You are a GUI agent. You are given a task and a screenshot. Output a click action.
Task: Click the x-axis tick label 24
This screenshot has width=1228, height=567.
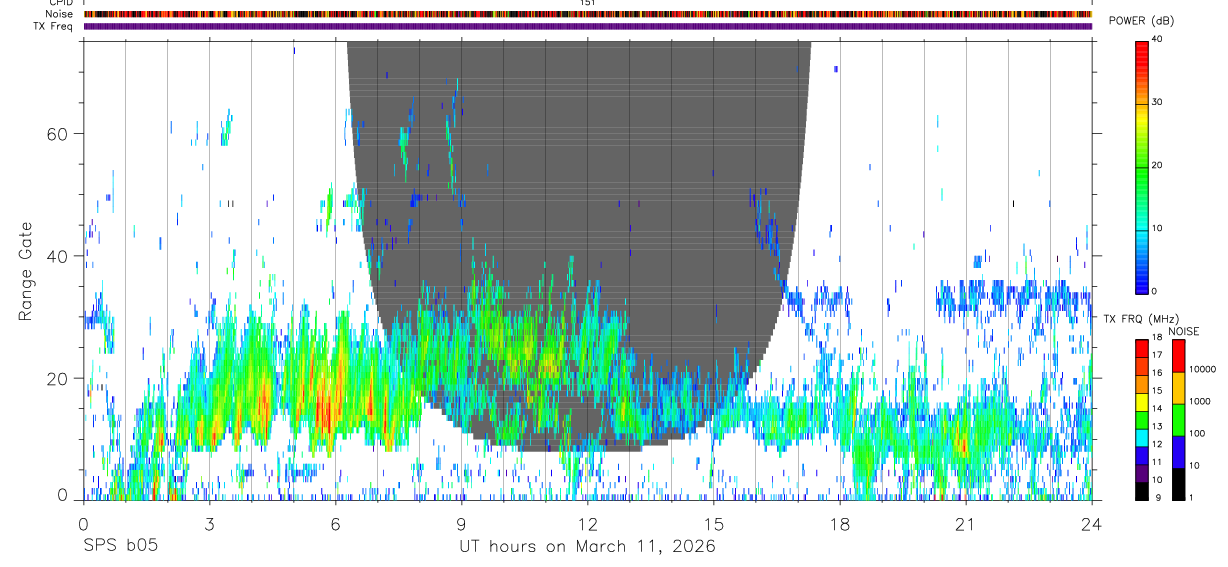[1092, 524]
